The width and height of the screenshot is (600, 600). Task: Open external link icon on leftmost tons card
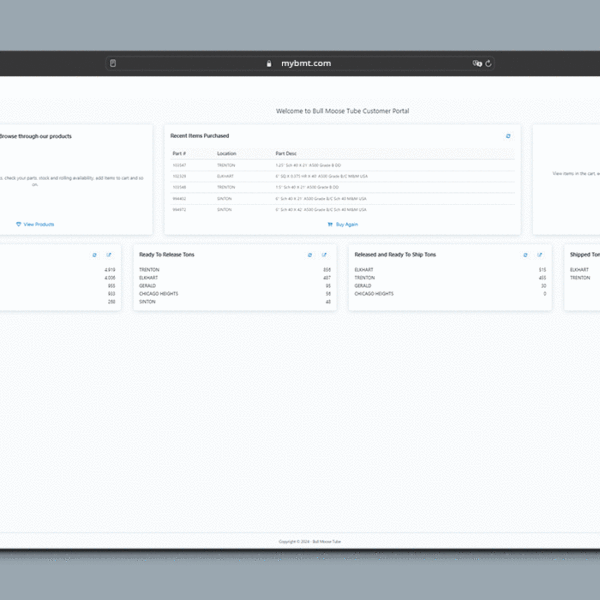[109, 255]
